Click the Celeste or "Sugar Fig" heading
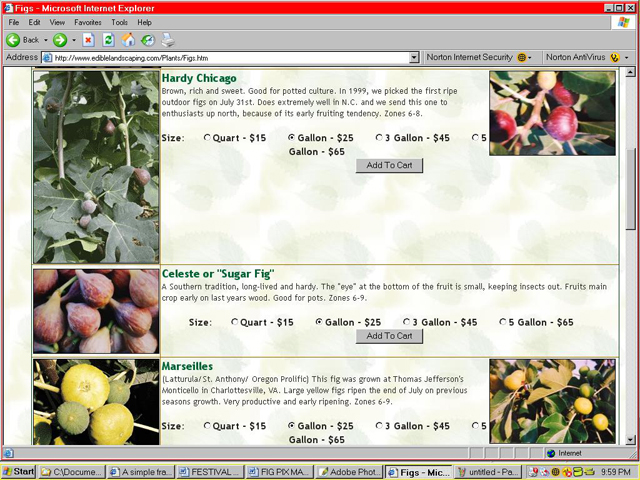The height and width of the screenshot is (480, 640). [x=218, y=273]
